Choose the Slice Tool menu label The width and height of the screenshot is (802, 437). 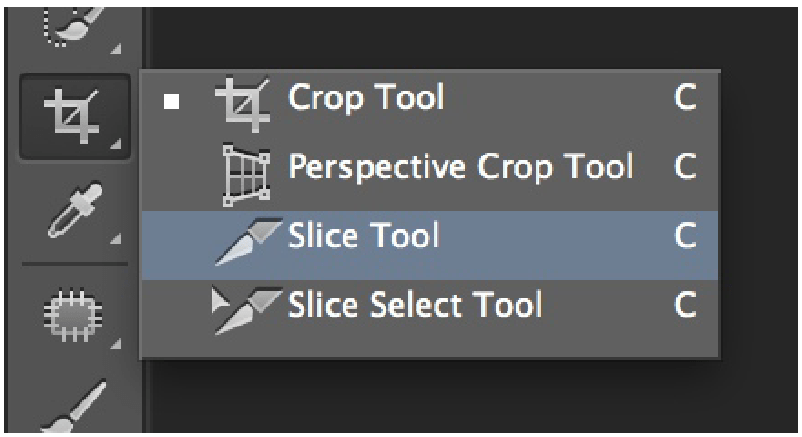pyautogui.click(x=363, y=236)
